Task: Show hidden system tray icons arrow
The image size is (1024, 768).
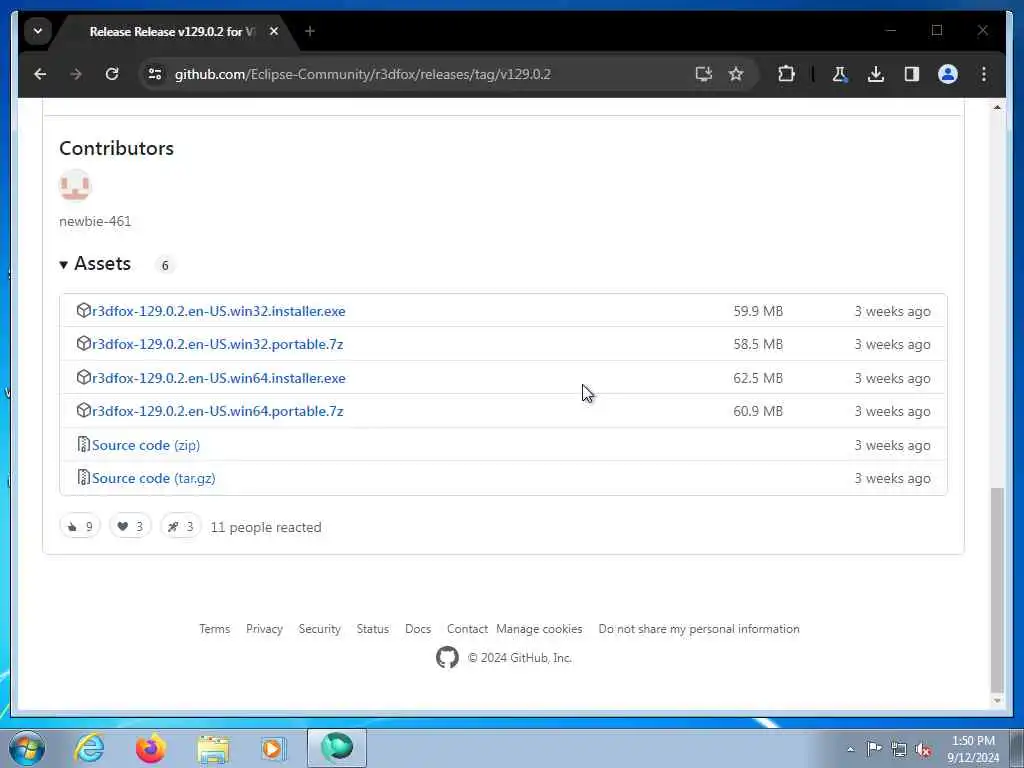Action: click(x=850, y=749)
